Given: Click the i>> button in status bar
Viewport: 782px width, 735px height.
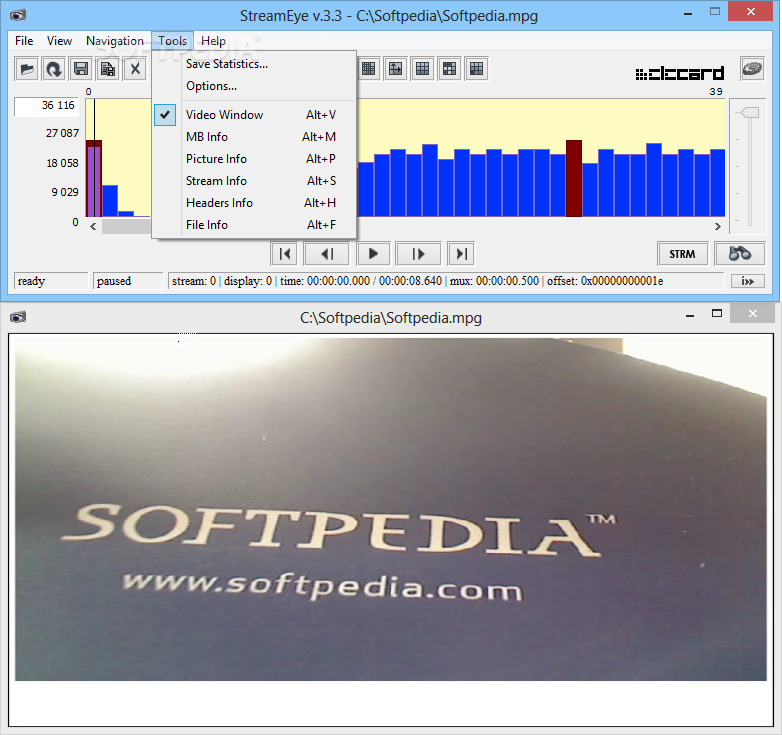Looking at the screenshot, I should pyautogui.click(x=747, y=281).
